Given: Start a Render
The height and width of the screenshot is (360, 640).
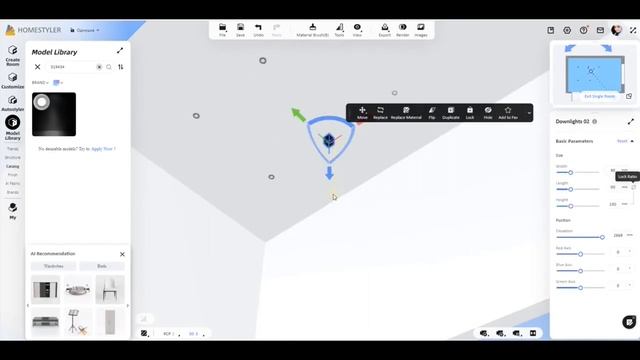Looking at the screenshot, I should (x=402, y=30).
